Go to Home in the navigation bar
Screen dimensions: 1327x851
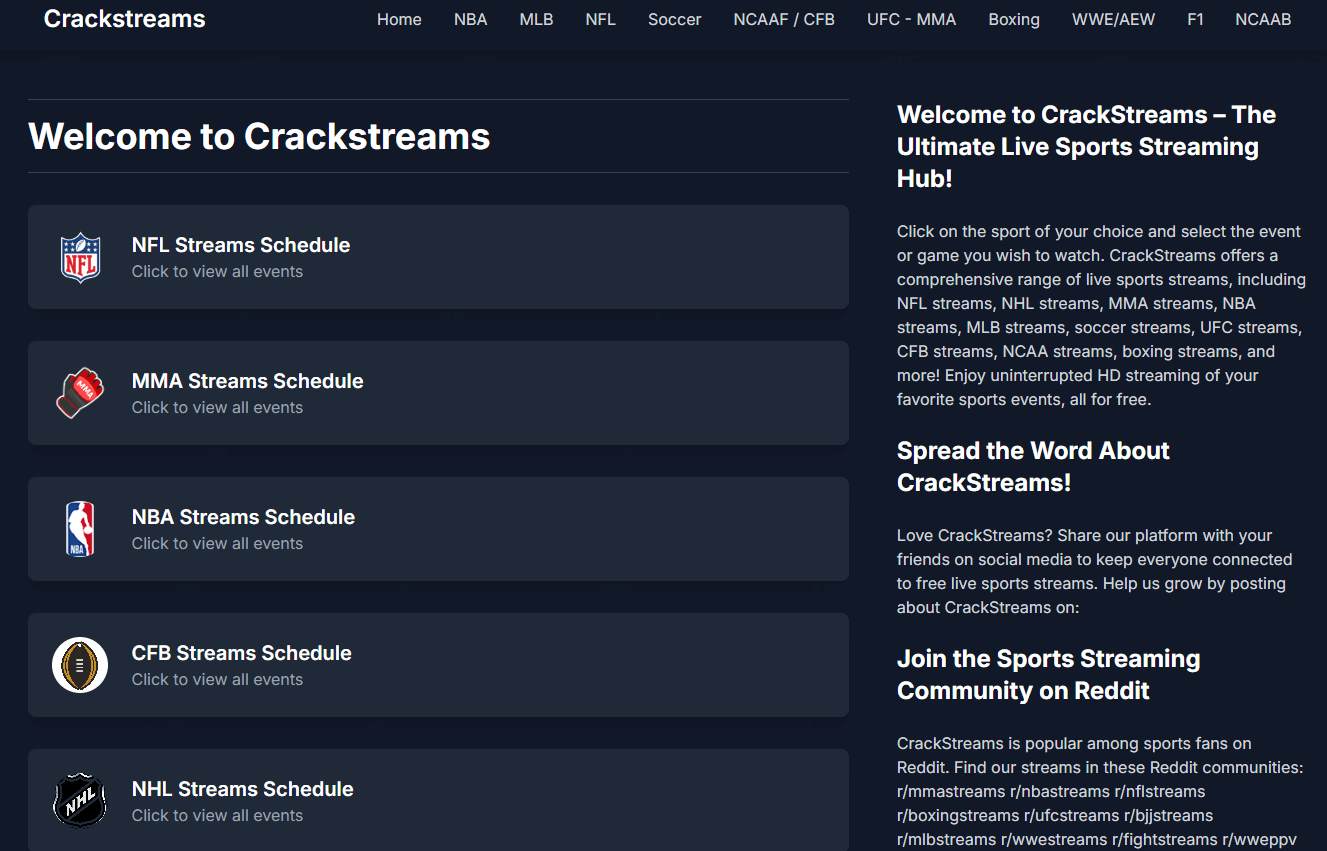click(399, 19)
